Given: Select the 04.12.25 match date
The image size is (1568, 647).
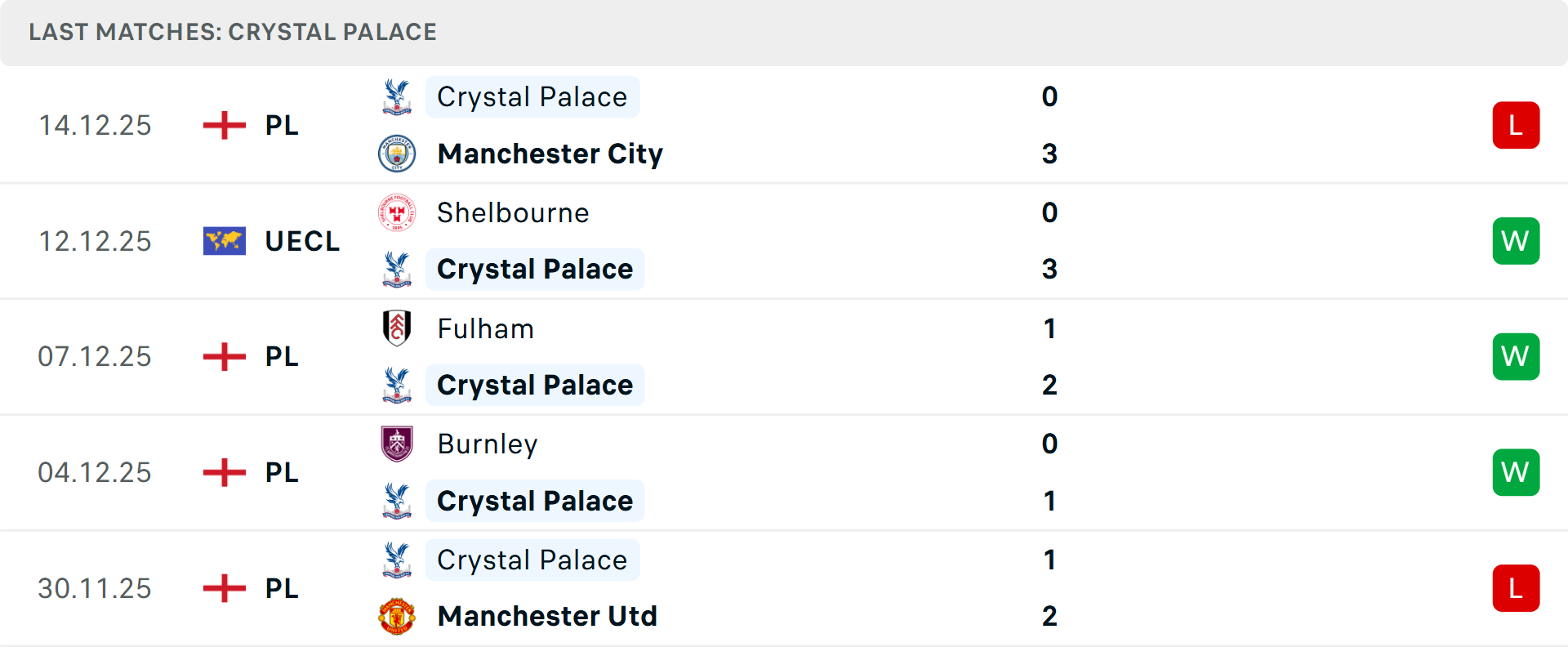Looking at the screenshot, I should pyautogui.click(x=95, y=472).
